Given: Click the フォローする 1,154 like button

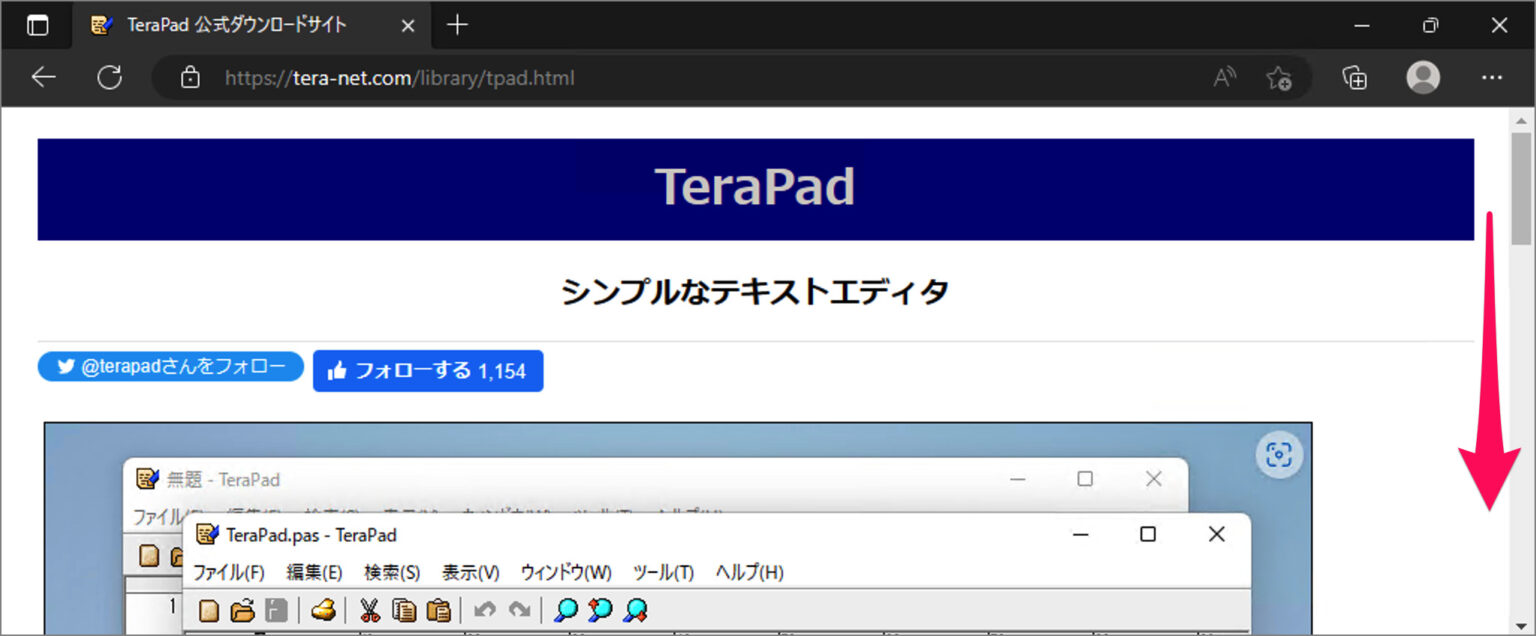Looking at the screenshot, I should tap(428, 370).
